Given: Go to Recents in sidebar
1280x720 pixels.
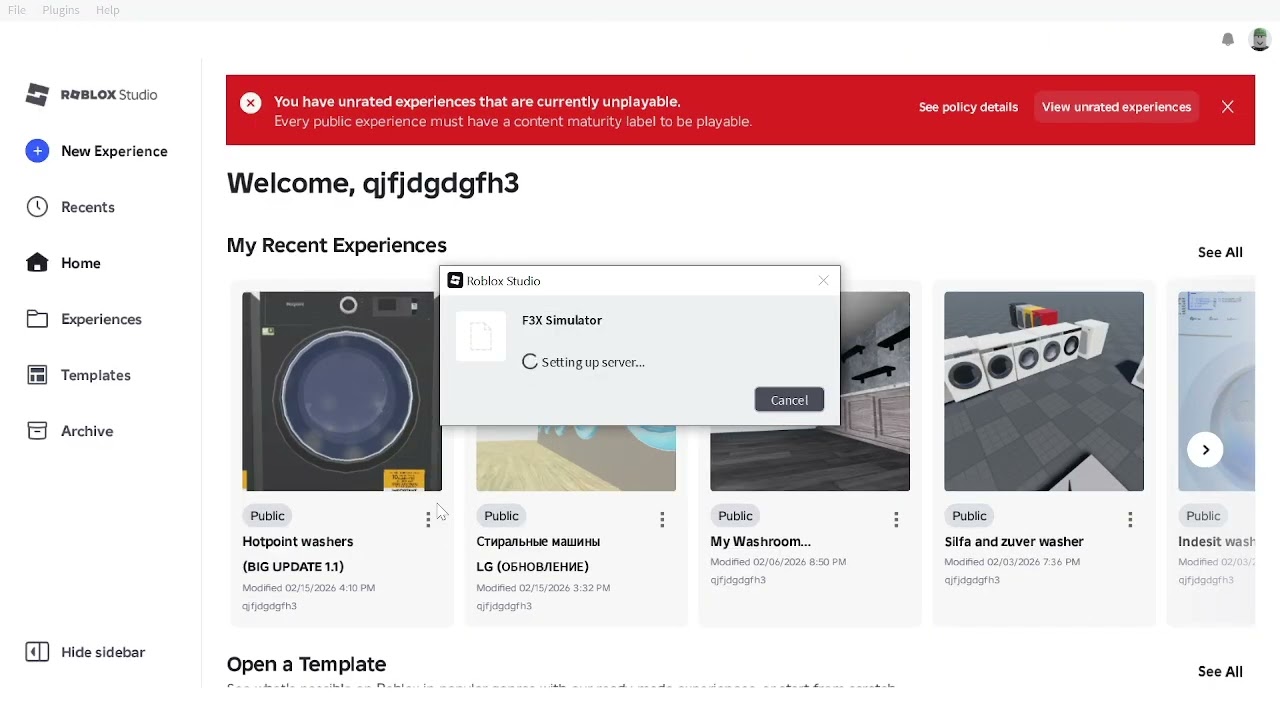Looking at the screenshot, I should 88,207.
